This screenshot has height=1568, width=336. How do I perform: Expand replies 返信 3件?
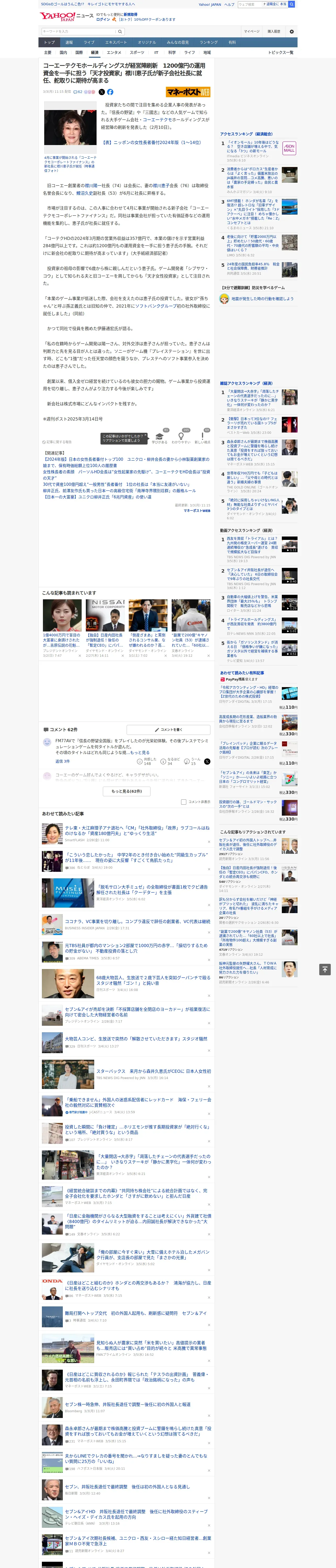(x=62, y=762)
